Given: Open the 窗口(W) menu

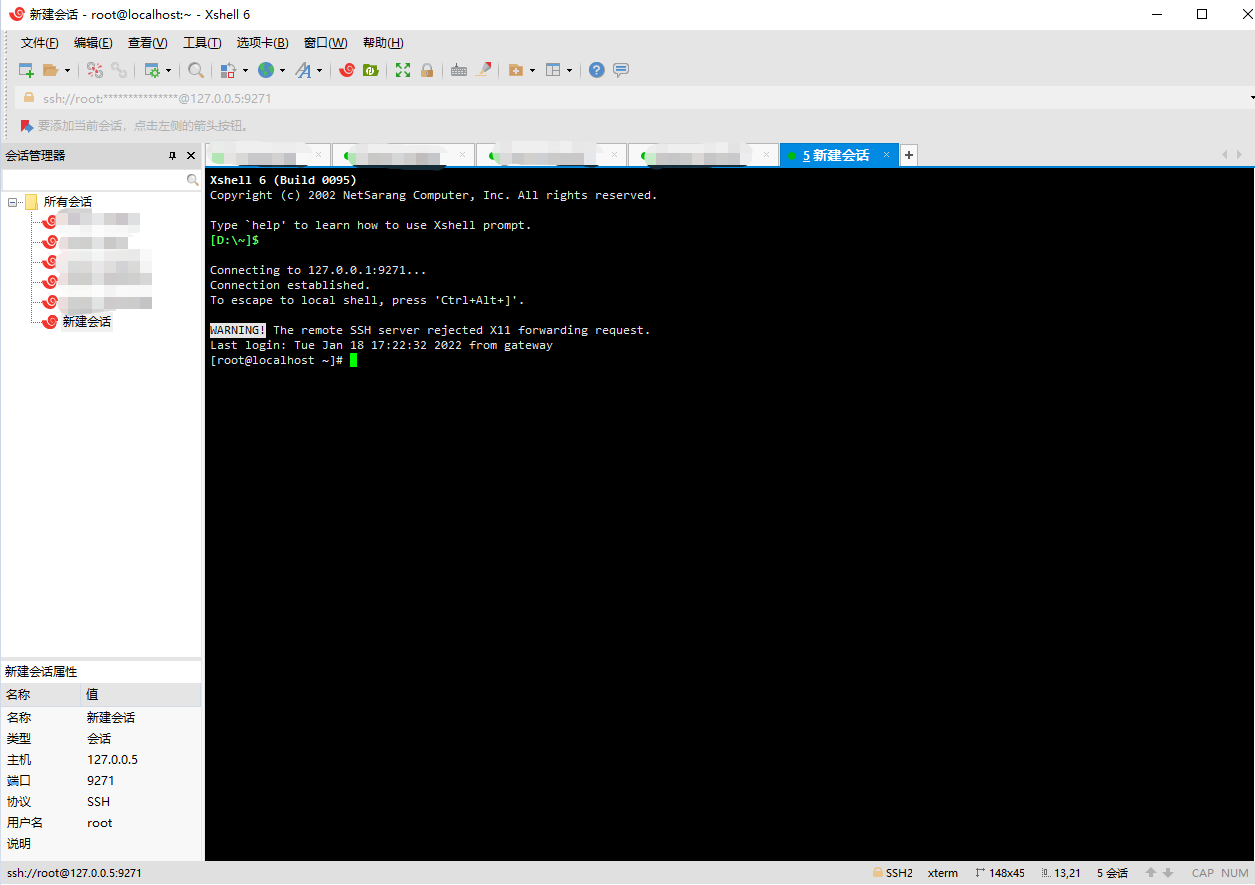Looking at the screenshot, I should tap(326, 43).
